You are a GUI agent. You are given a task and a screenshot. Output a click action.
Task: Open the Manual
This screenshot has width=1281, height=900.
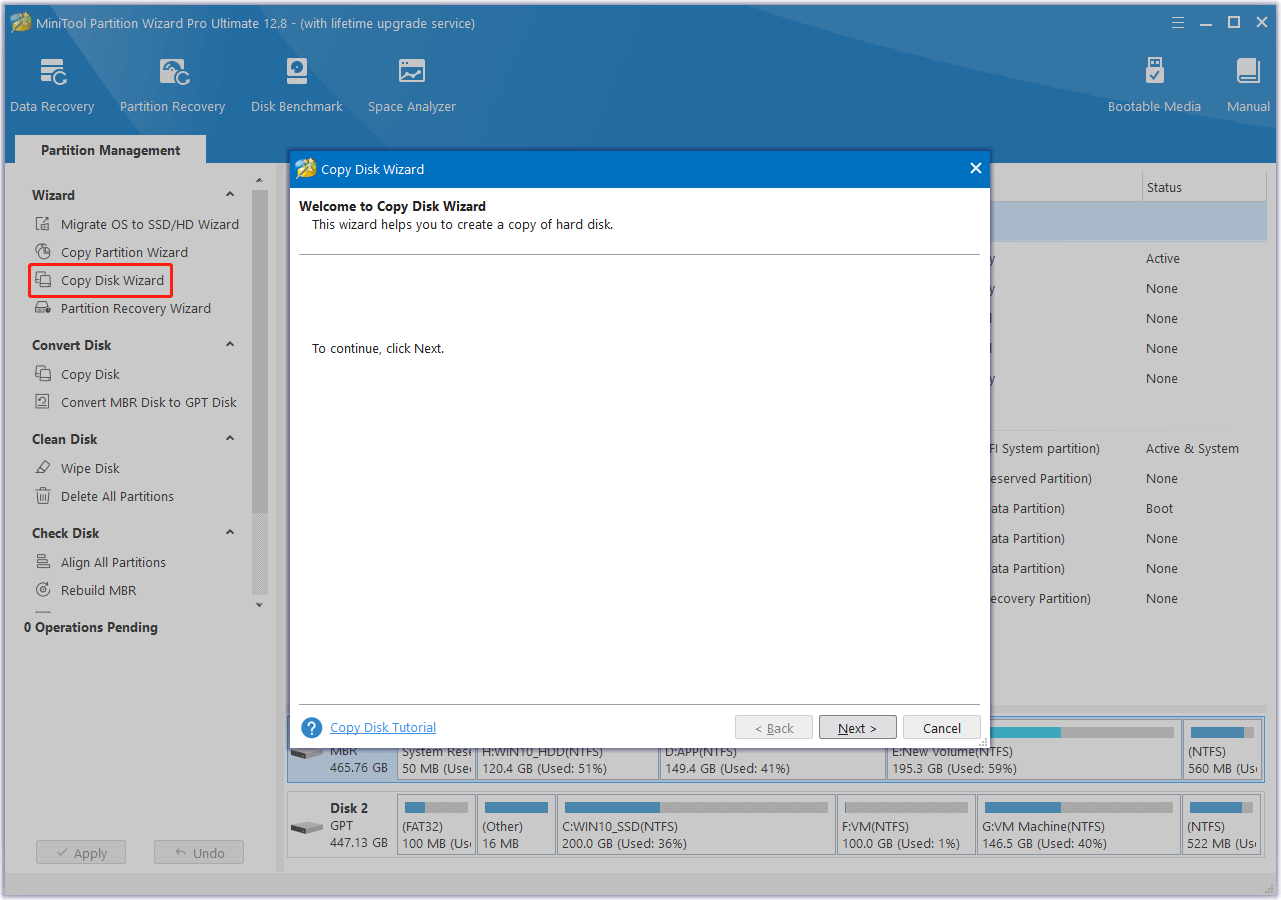[1248, 85]
